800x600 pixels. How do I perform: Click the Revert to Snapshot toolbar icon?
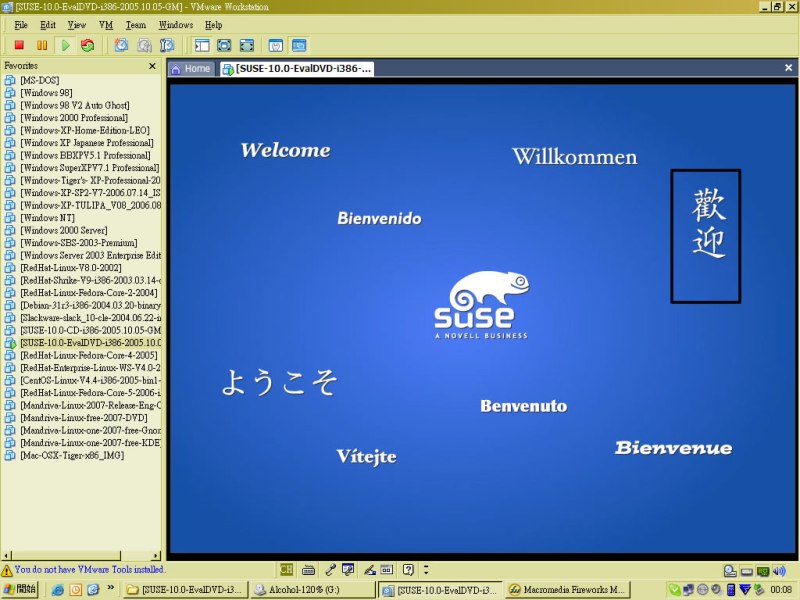pos(144,45)
